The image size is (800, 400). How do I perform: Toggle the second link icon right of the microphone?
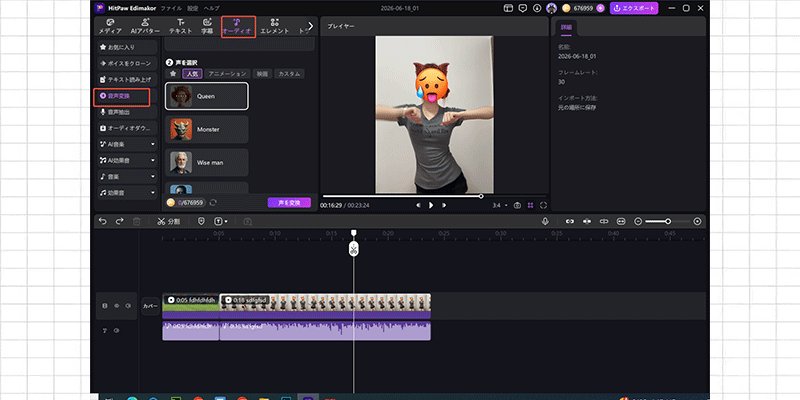587,221
